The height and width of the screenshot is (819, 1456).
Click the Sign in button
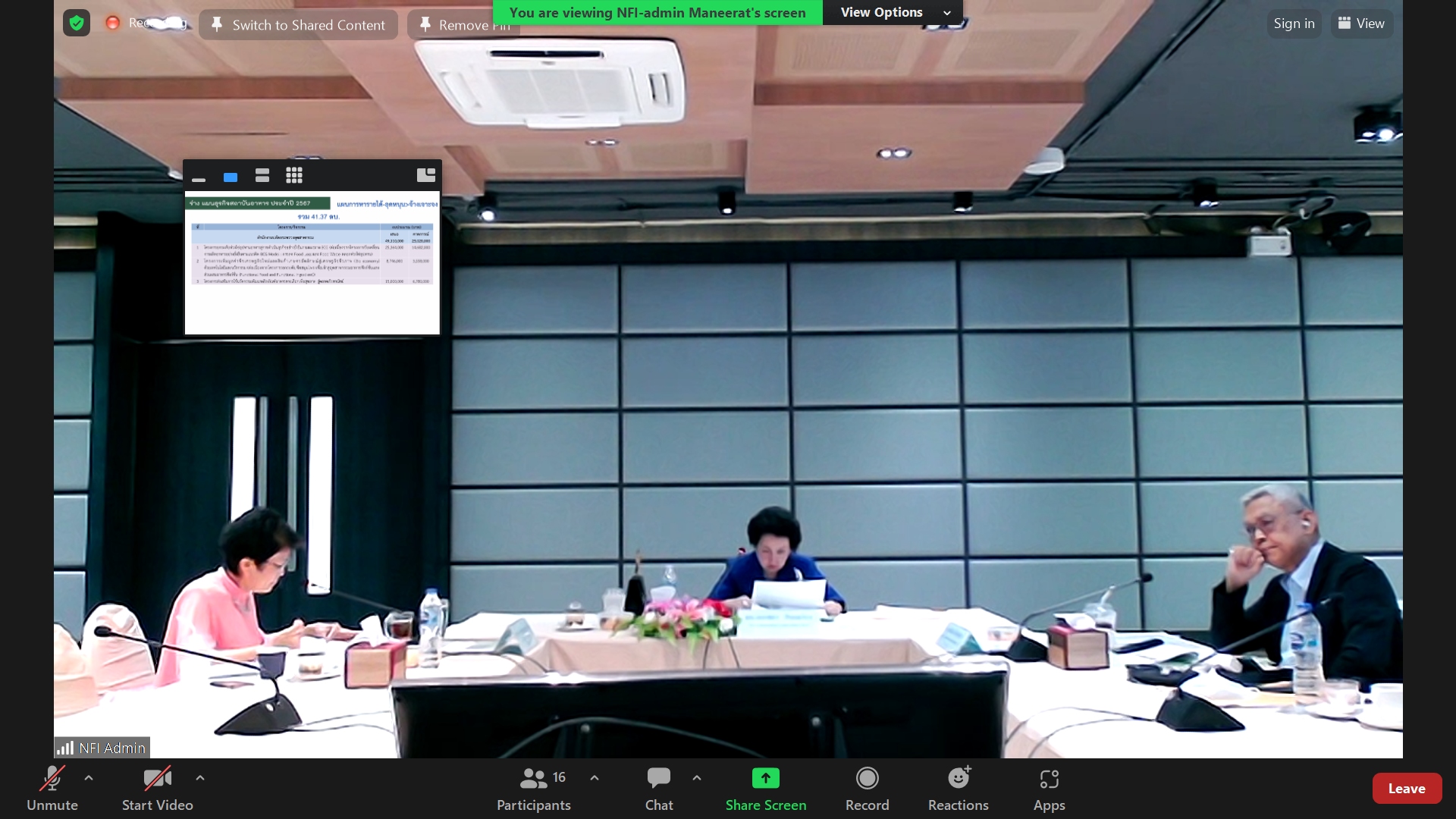point(1294,24)
